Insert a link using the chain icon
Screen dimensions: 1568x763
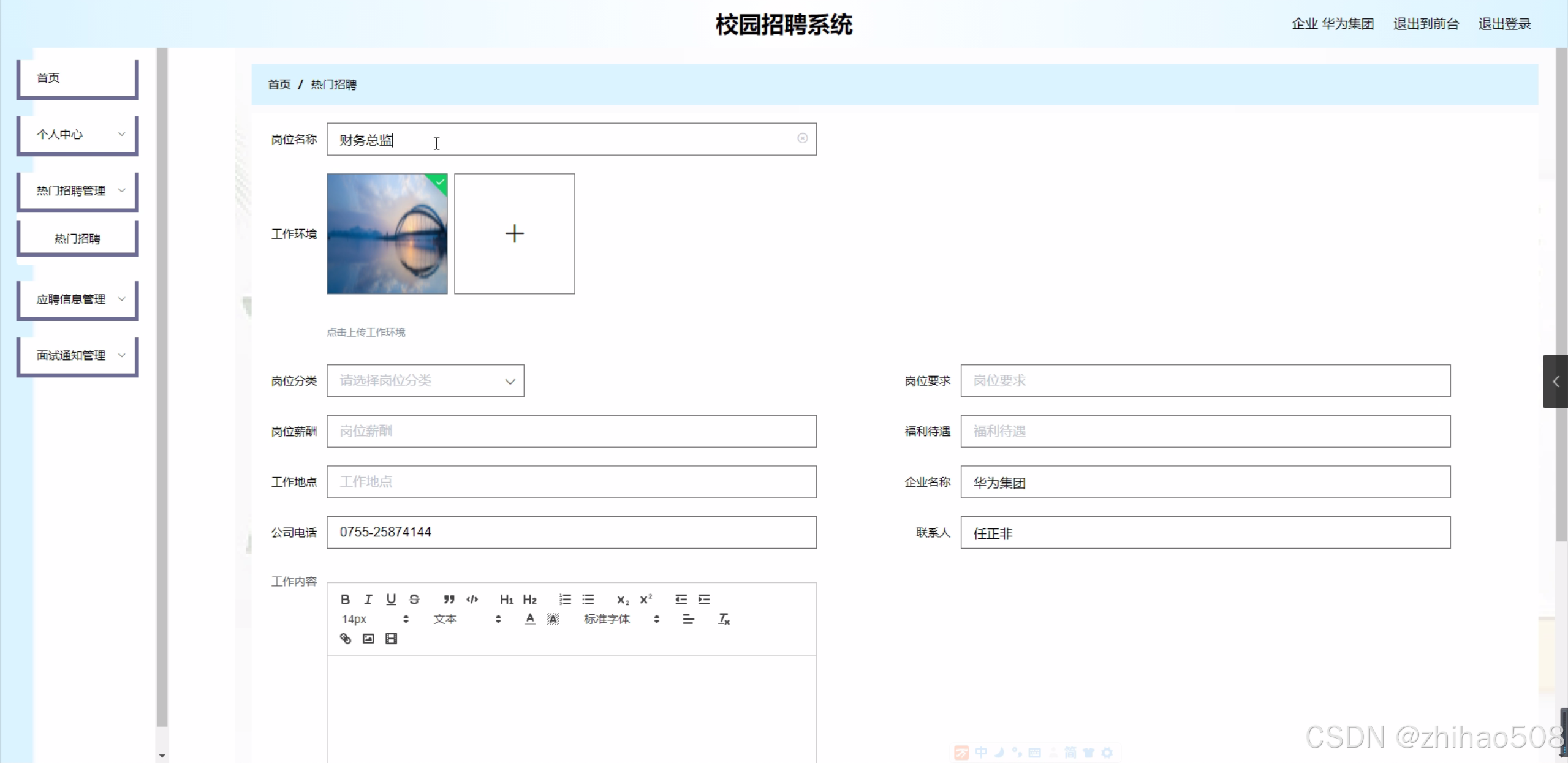pyautogui.click(x=346, y=639)
